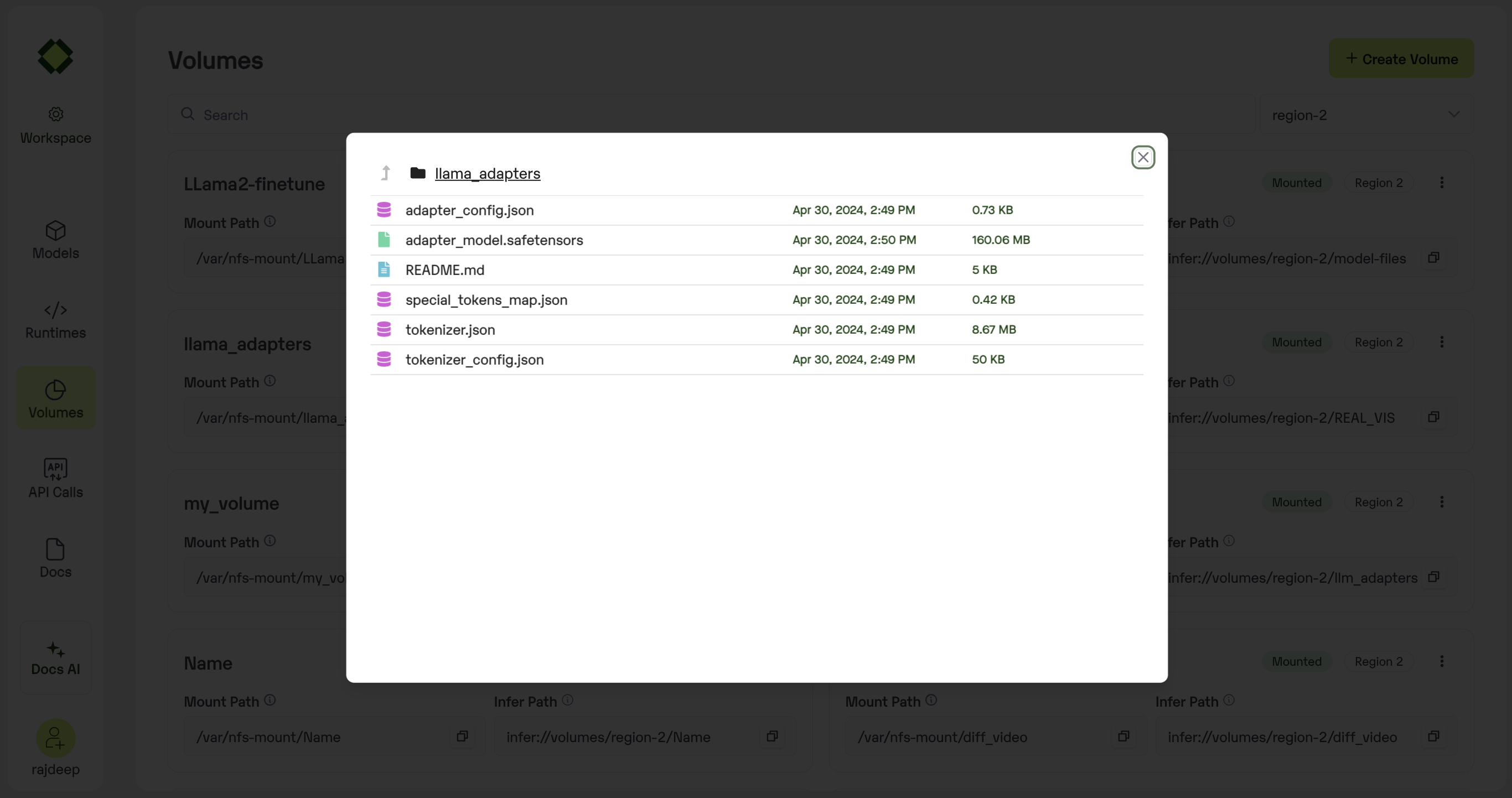Expand the region-2 dropdown
Screen dimensions: 1512x798
(1364, 115)
